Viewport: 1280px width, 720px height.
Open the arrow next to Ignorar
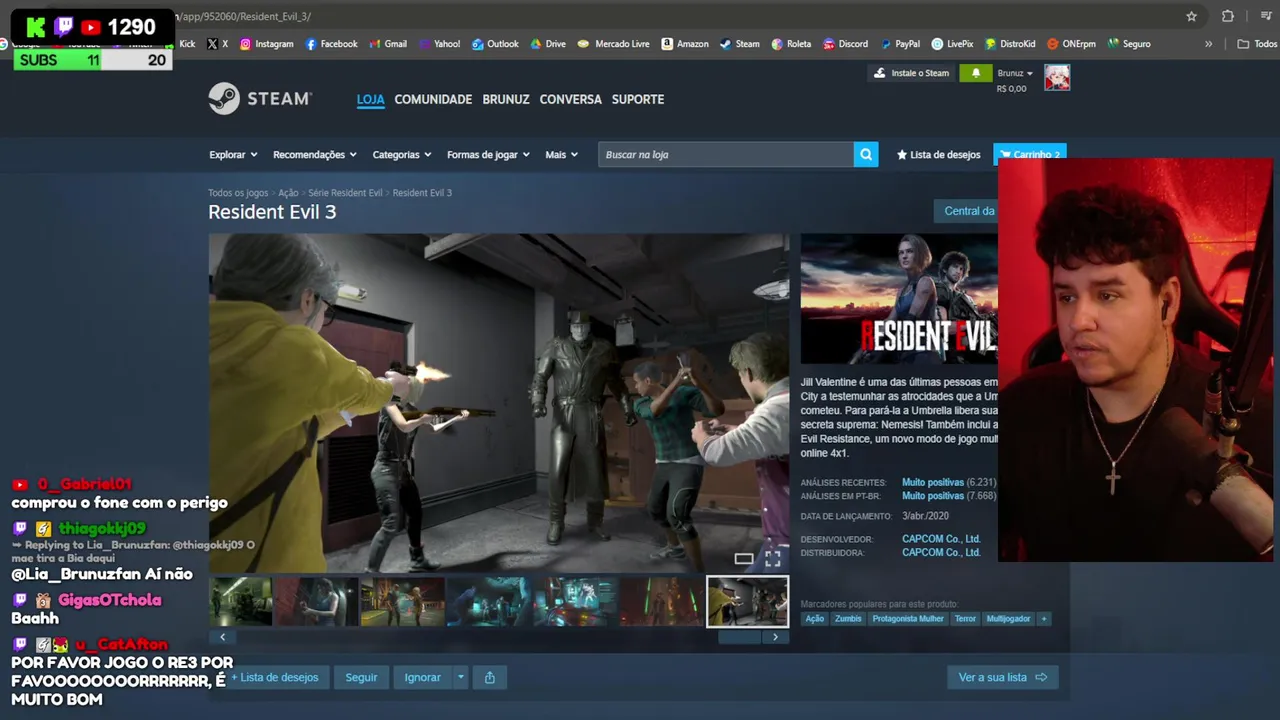pyautogui.click(x=460, y=677)
